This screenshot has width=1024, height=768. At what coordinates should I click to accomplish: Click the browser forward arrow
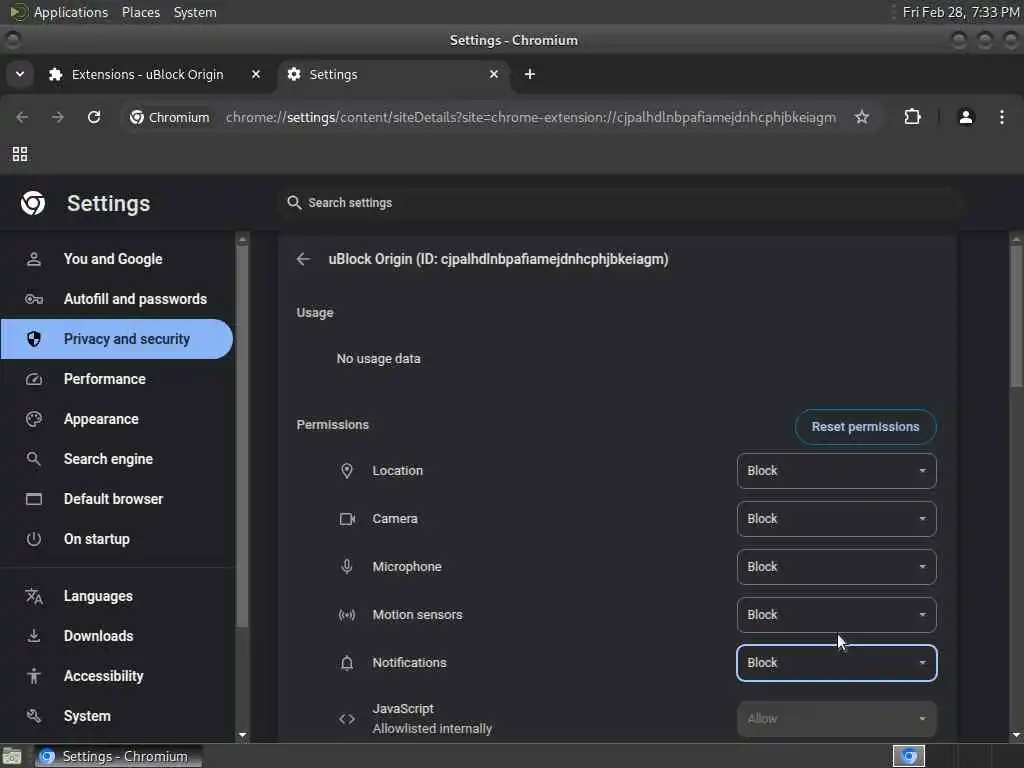57,118
